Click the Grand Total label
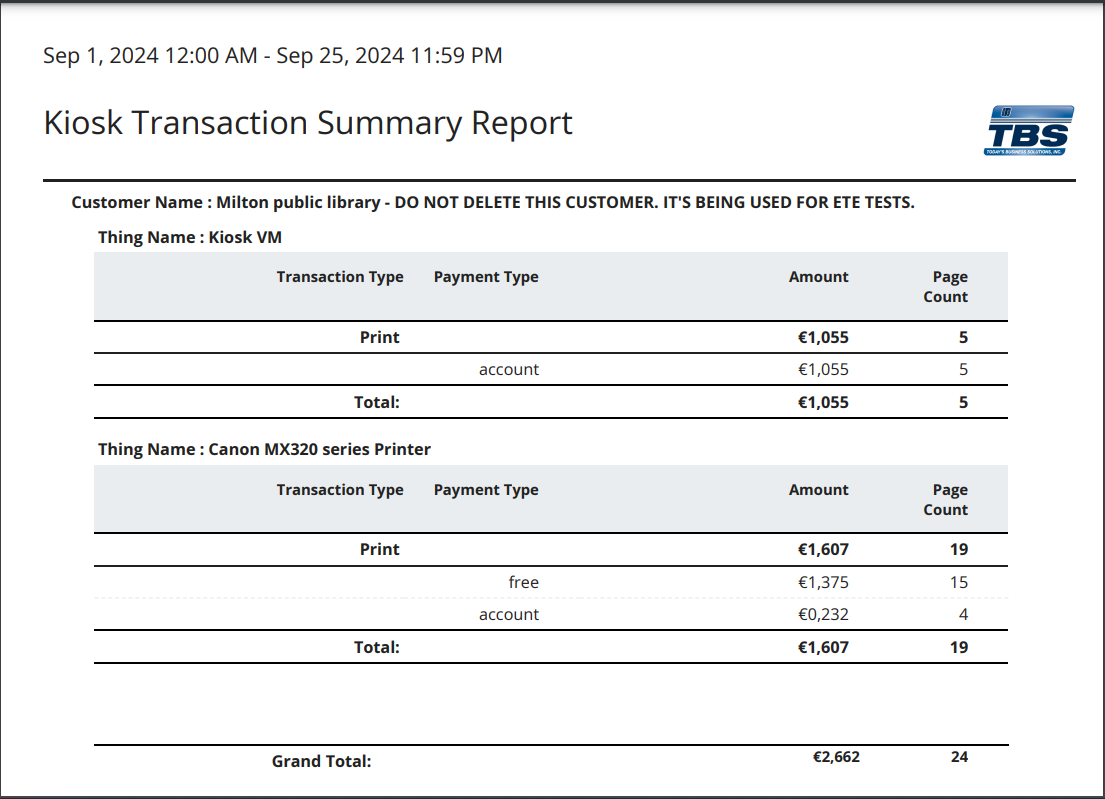The image size is (1105, 799). coord(321,761)
